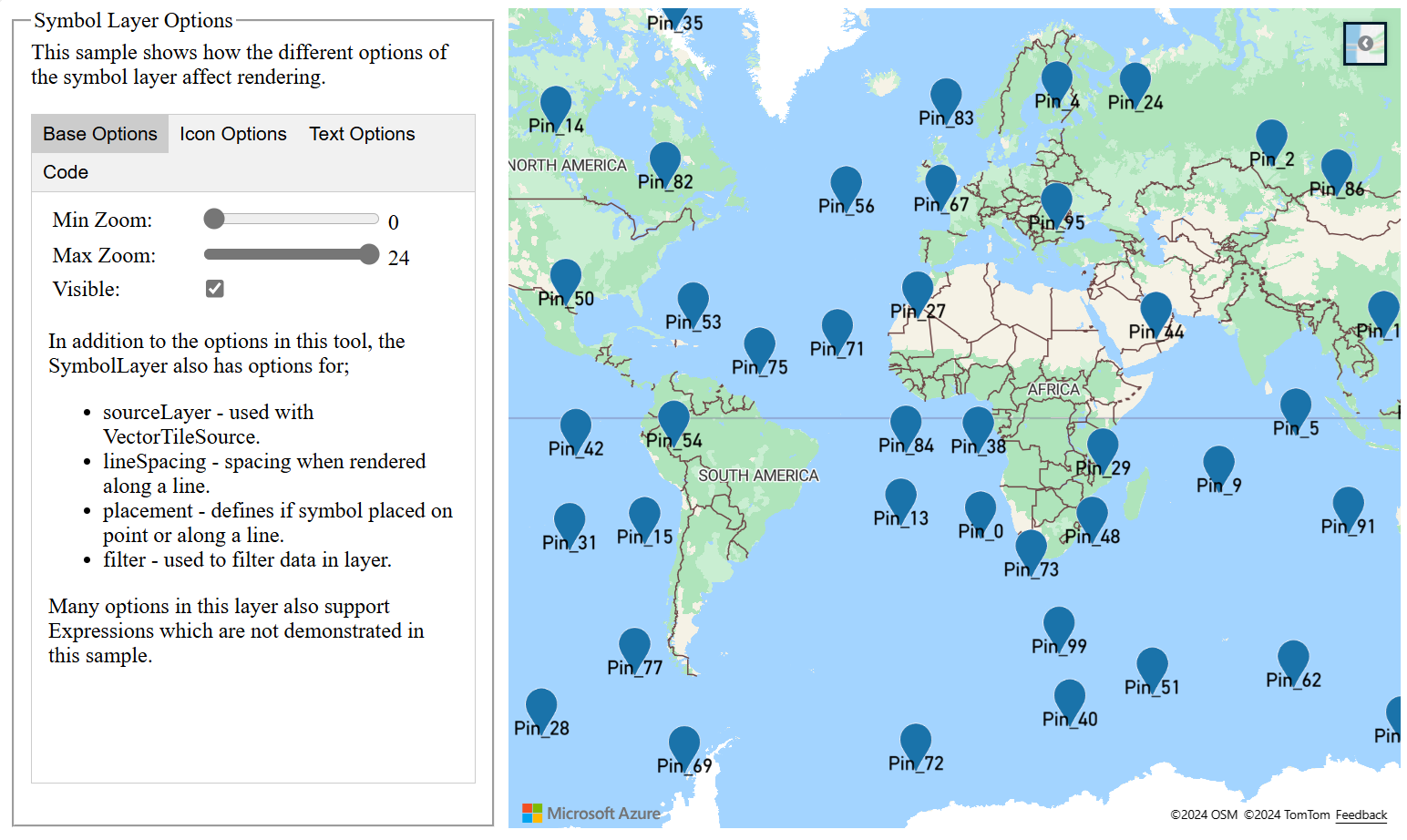Click the Pin_50 marker near Mexico
The width and height of the screenshot is (1407, 840).
click(x=567, y=275)
